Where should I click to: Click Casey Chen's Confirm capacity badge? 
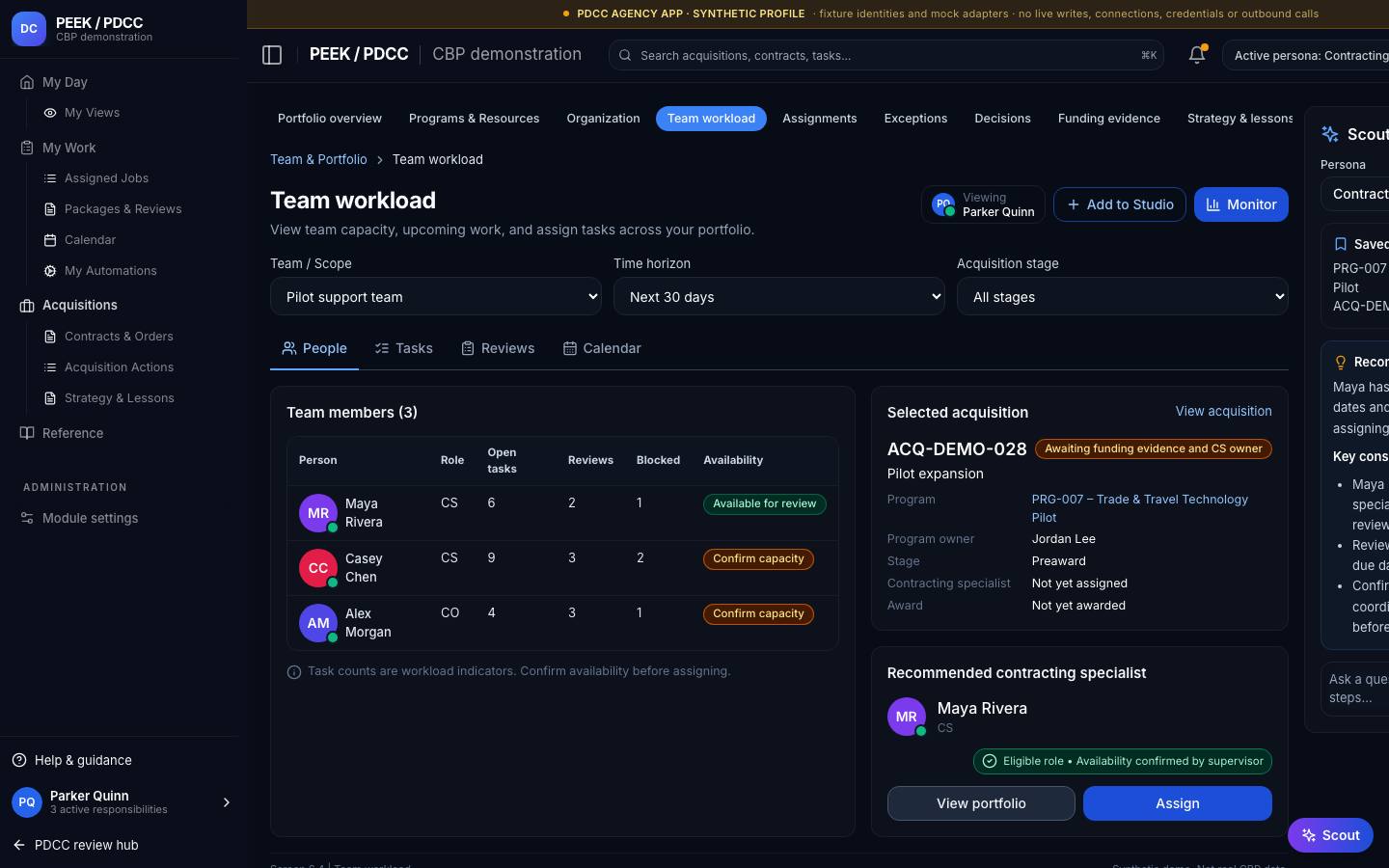point(758,558)
